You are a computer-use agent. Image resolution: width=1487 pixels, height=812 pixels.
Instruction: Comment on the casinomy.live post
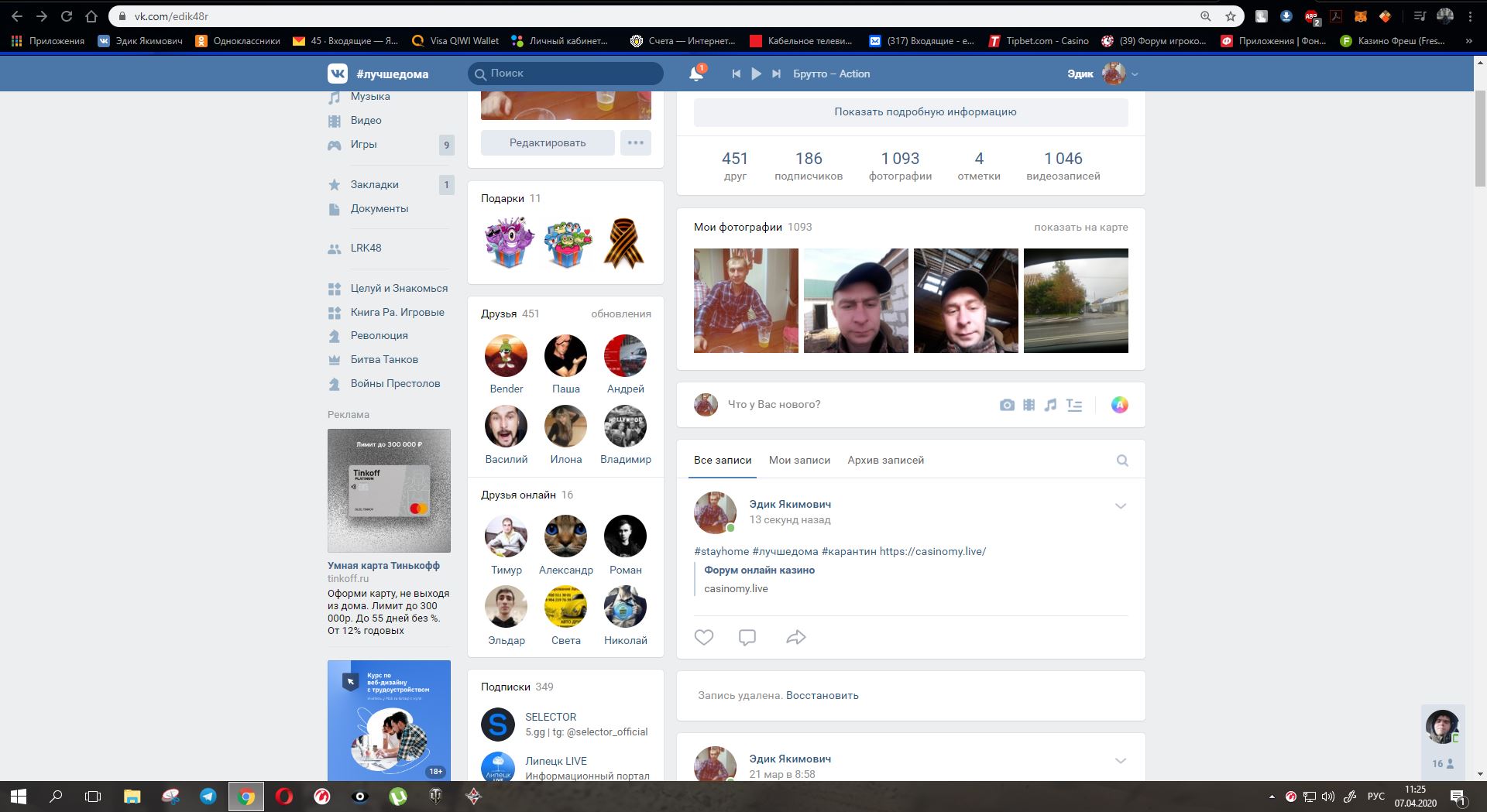tap(747, 638)
